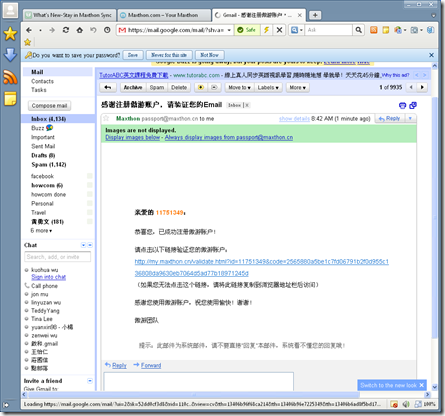Click the speaker mute icon in the status bar
Image resolution: width=445 pixels, height=416 pixels.
pos(406,404)
